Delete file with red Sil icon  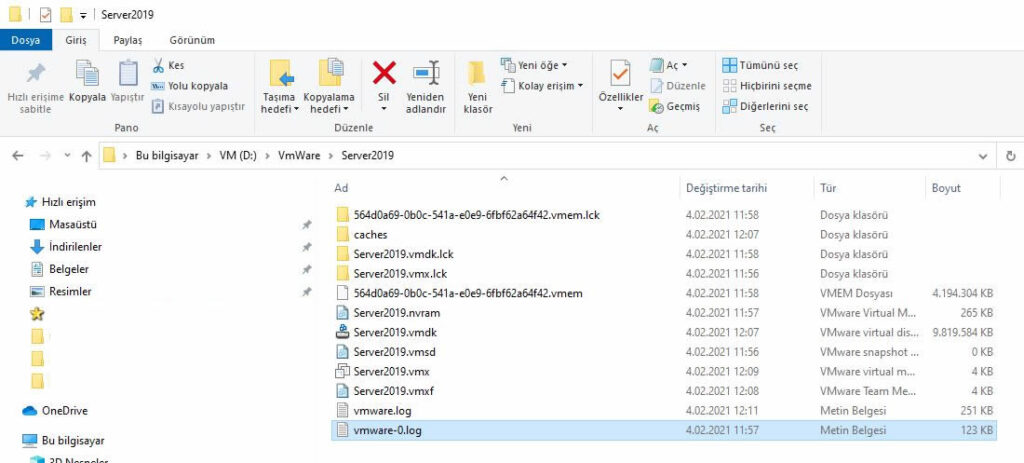point(384,73)
